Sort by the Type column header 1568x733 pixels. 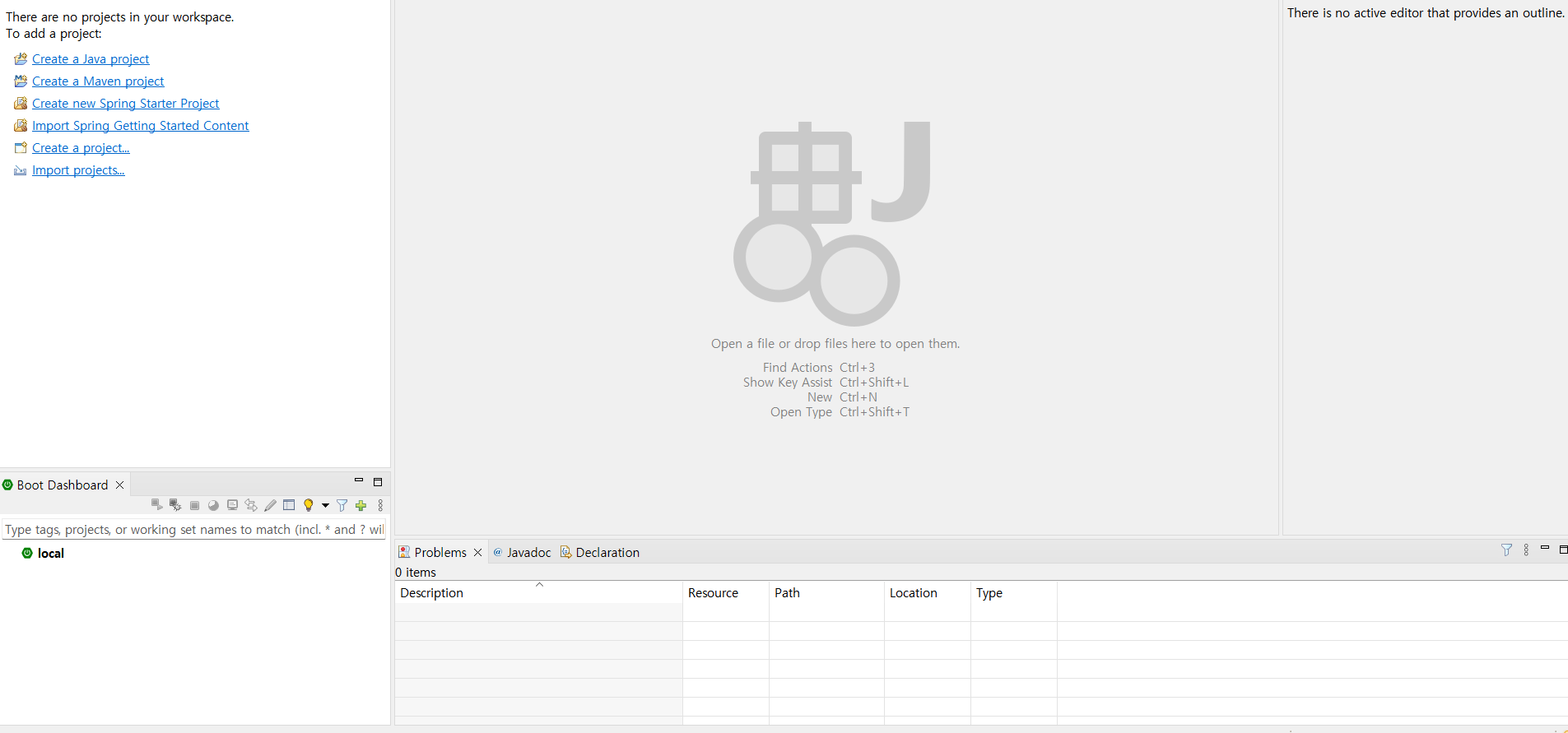pos(1013,592)
